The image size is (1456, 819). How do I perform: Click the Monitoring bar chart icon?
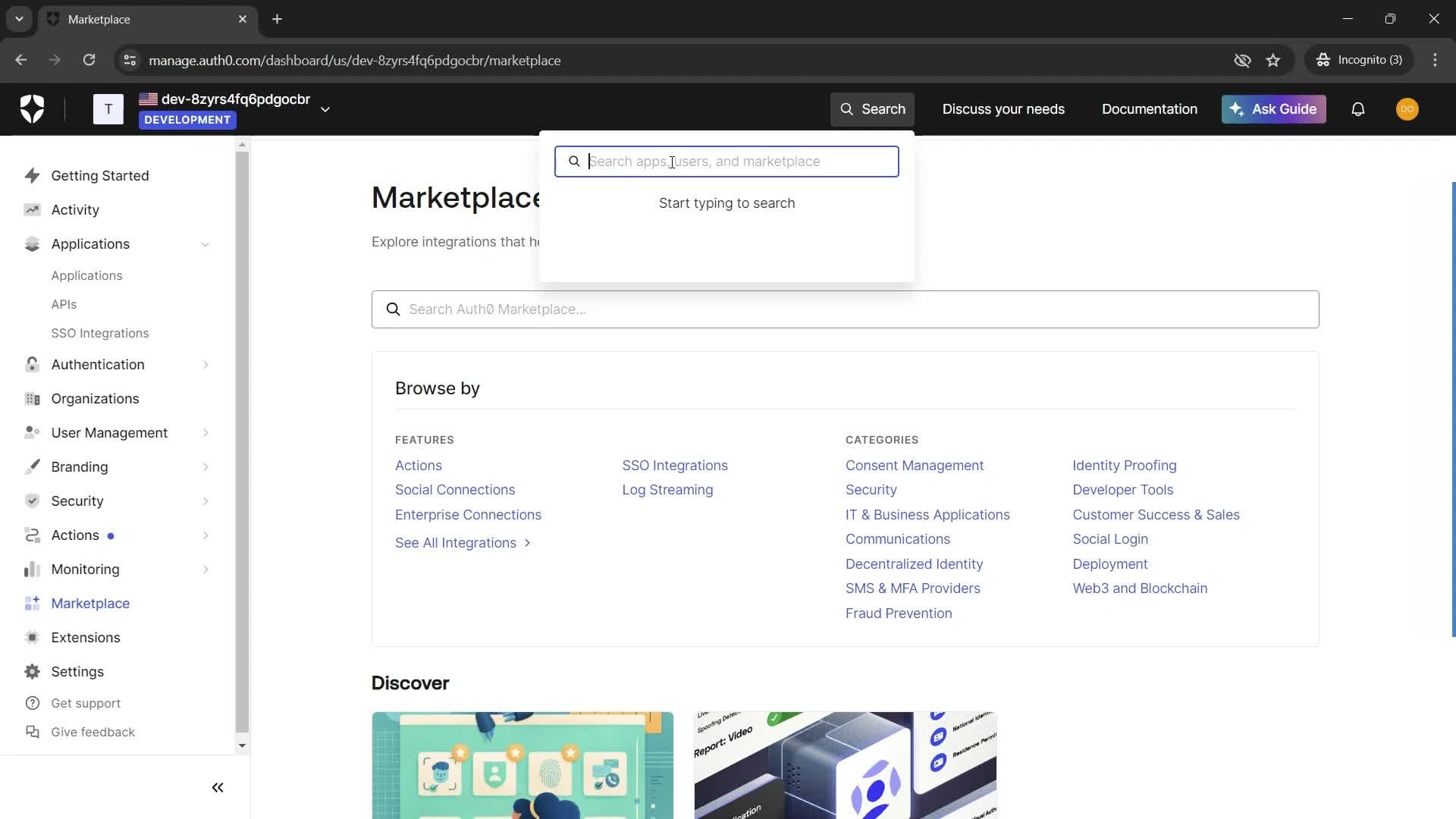pyautogui.click(x=32, y=570)
